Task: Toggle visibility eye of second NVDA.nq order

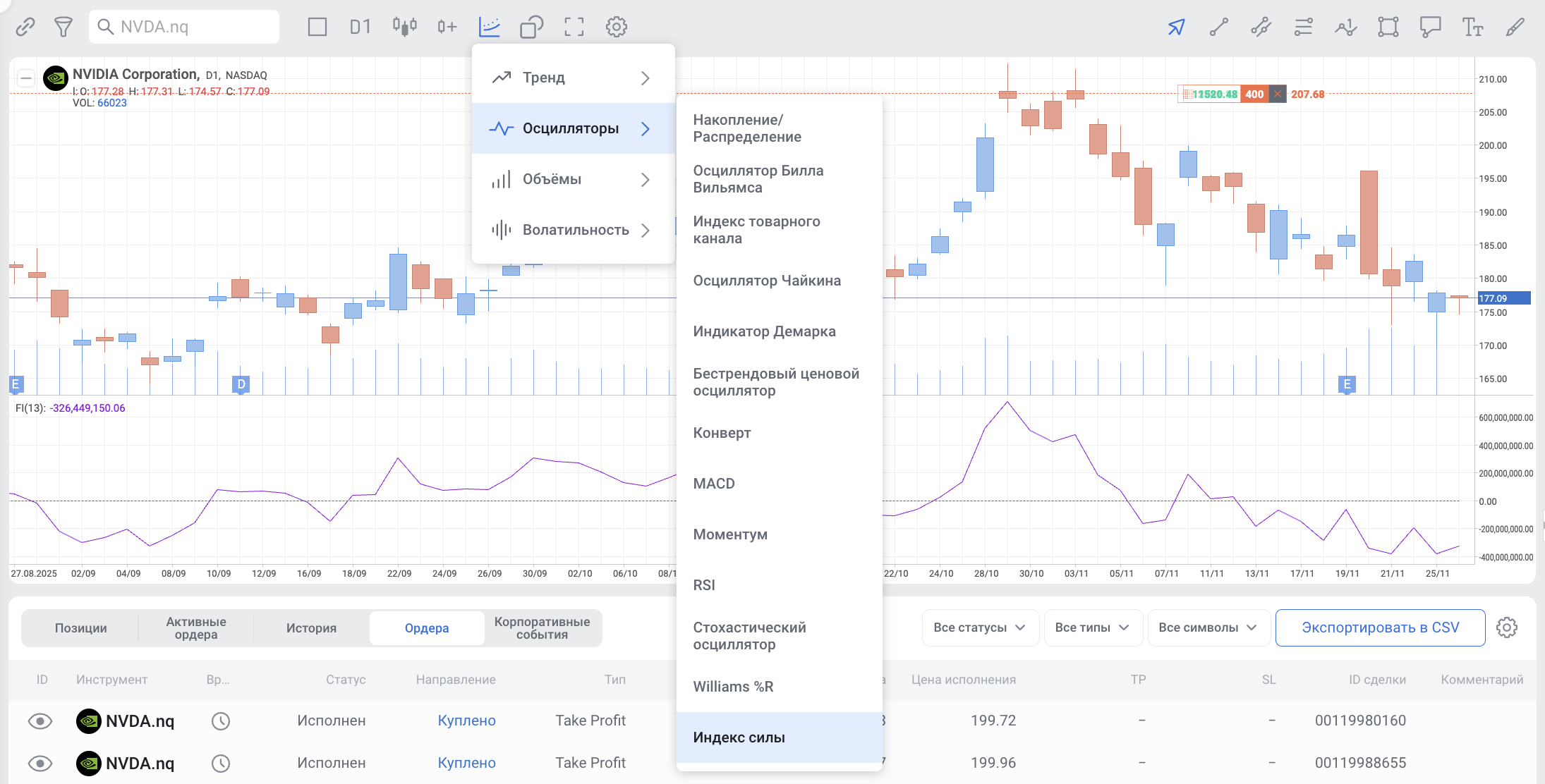Action: coord(40,763)
